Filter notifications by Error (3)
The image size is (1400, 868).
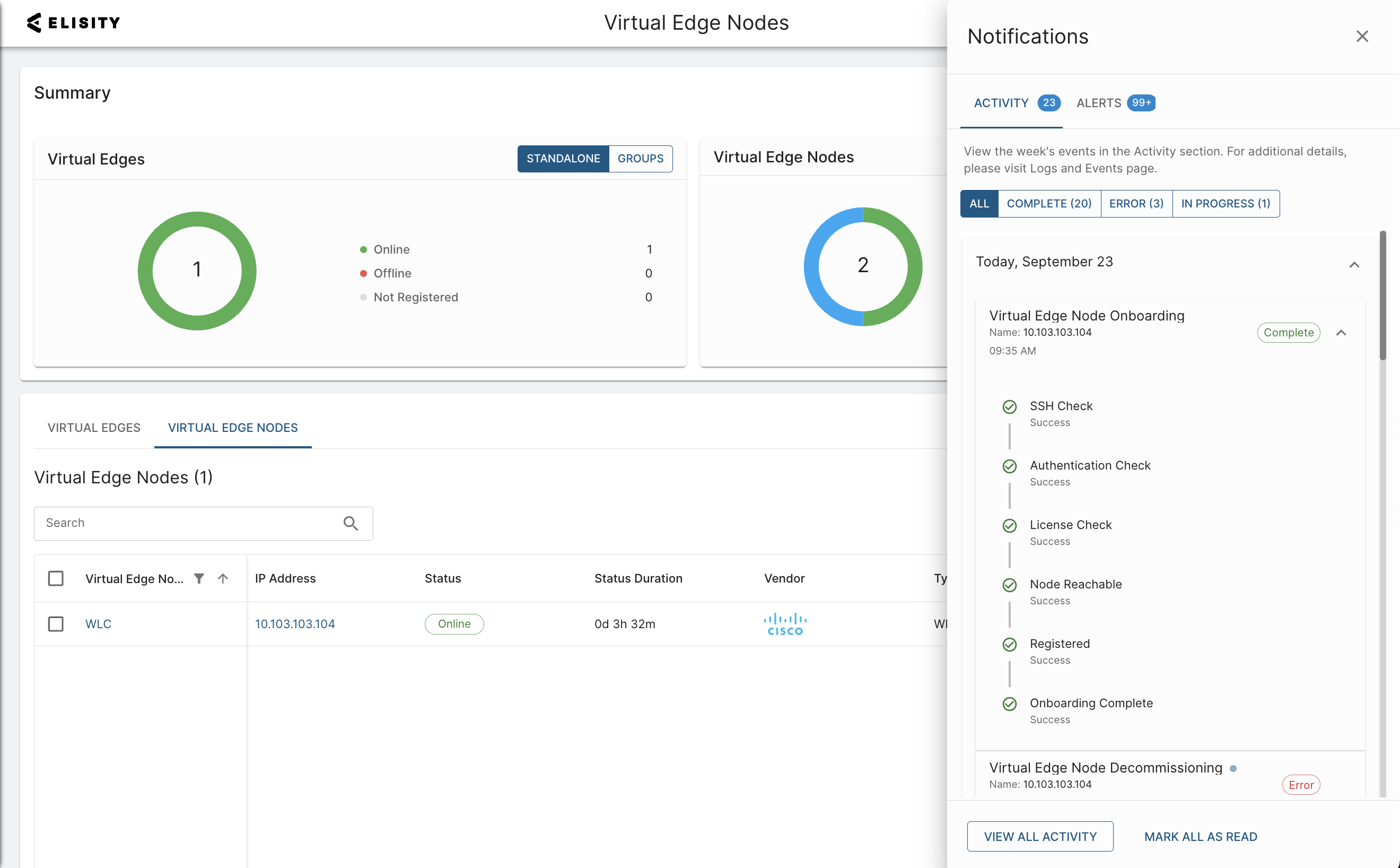(x=1135, y=204)
